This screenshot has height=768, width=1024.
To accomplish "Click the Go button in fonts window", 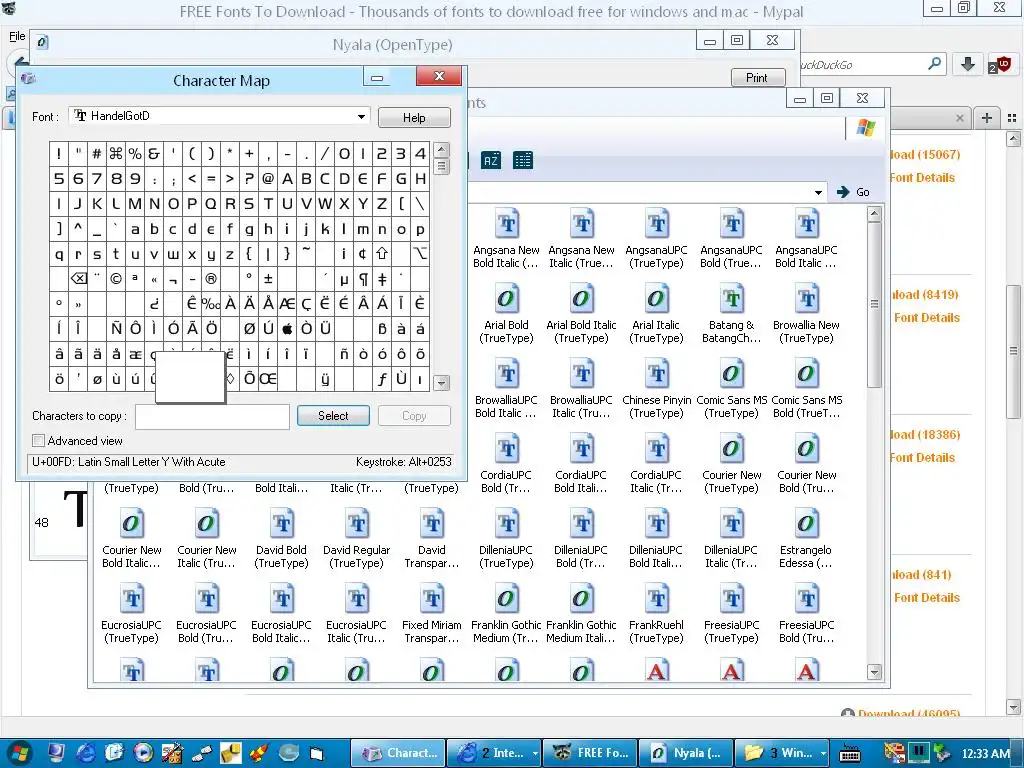I will (854, 192).
